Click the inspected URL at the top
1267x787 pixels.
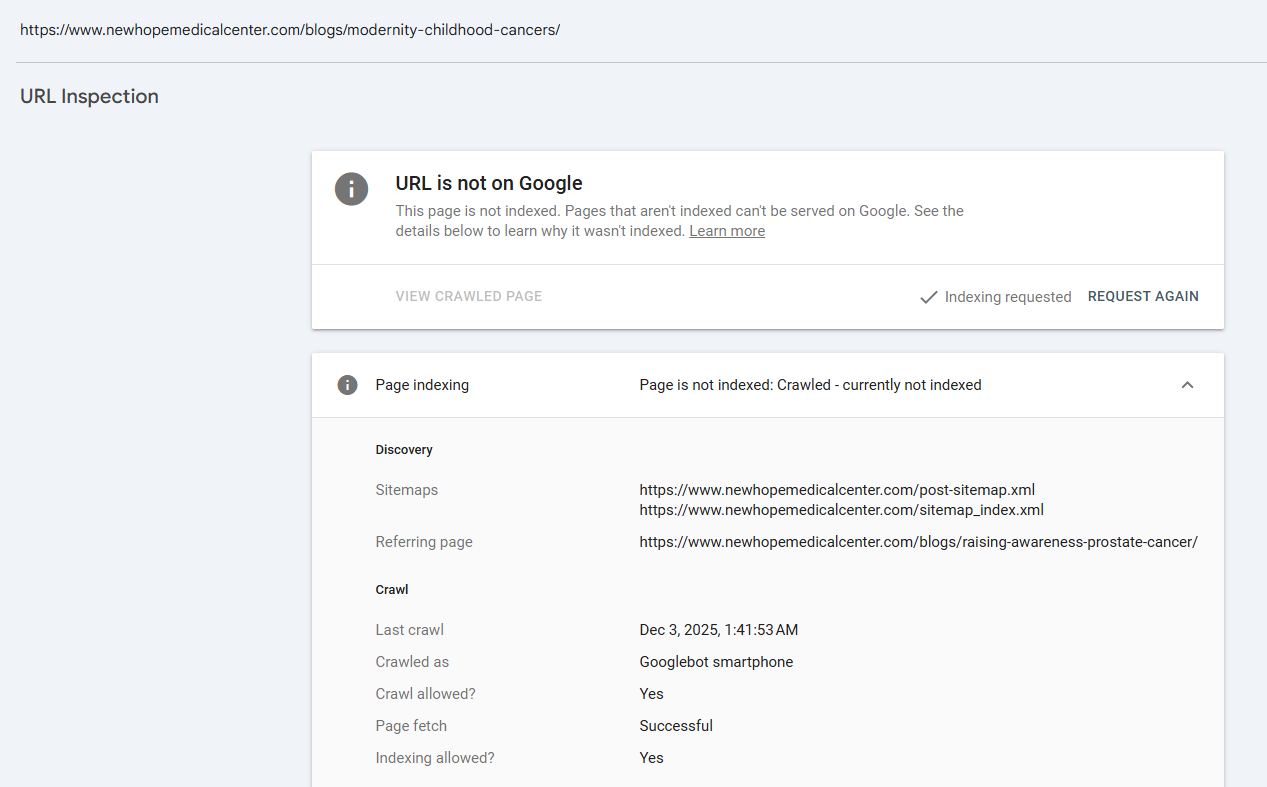click(290, 30)
